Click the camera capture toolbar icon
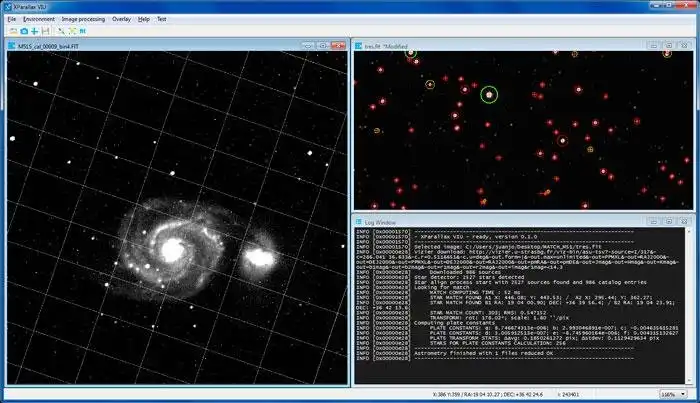This screenshot has height=403, width=700. tap(24, 31)
